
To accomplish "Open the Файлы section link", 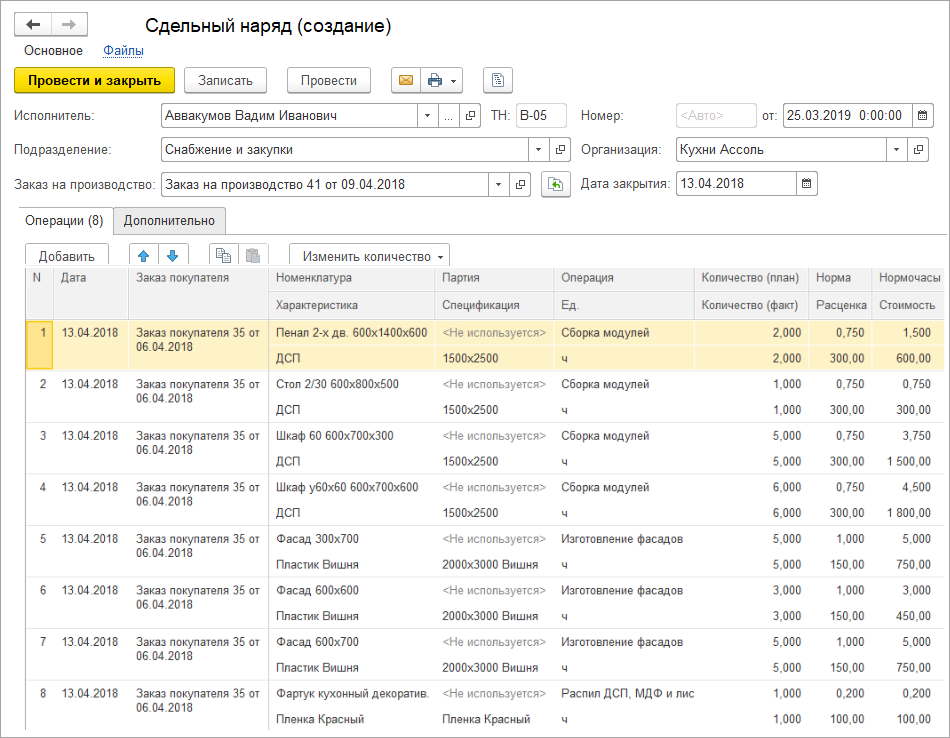I will click(123, 51).
